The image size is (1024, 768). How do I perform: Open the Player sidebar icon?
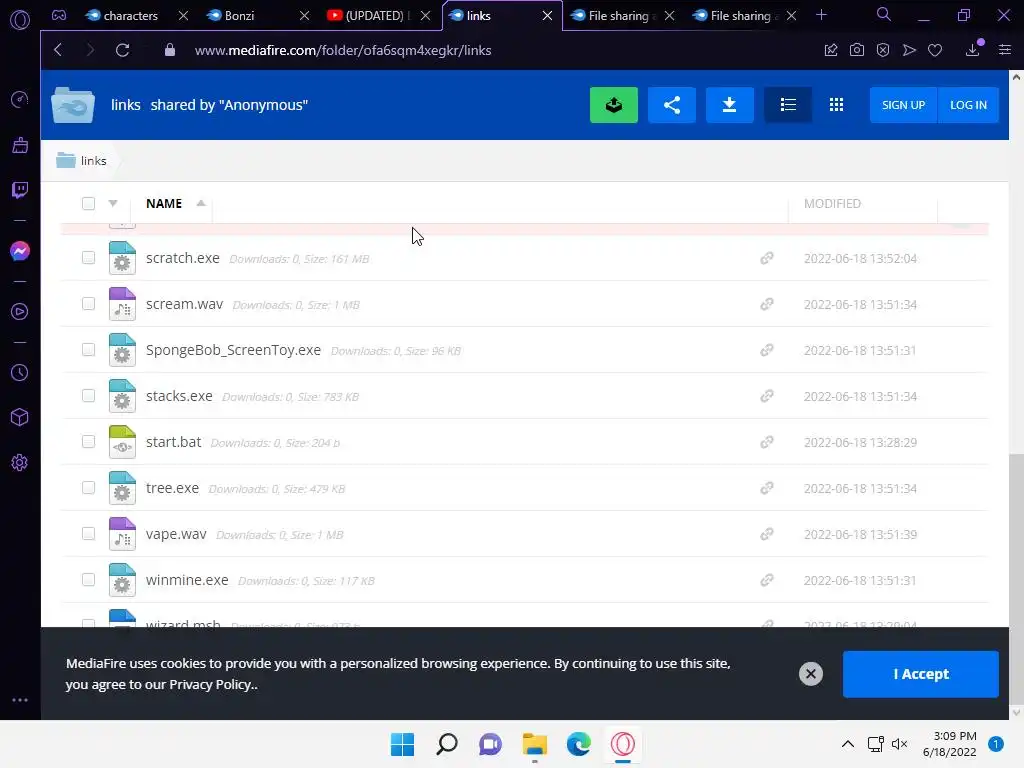[x=20, y=312]
